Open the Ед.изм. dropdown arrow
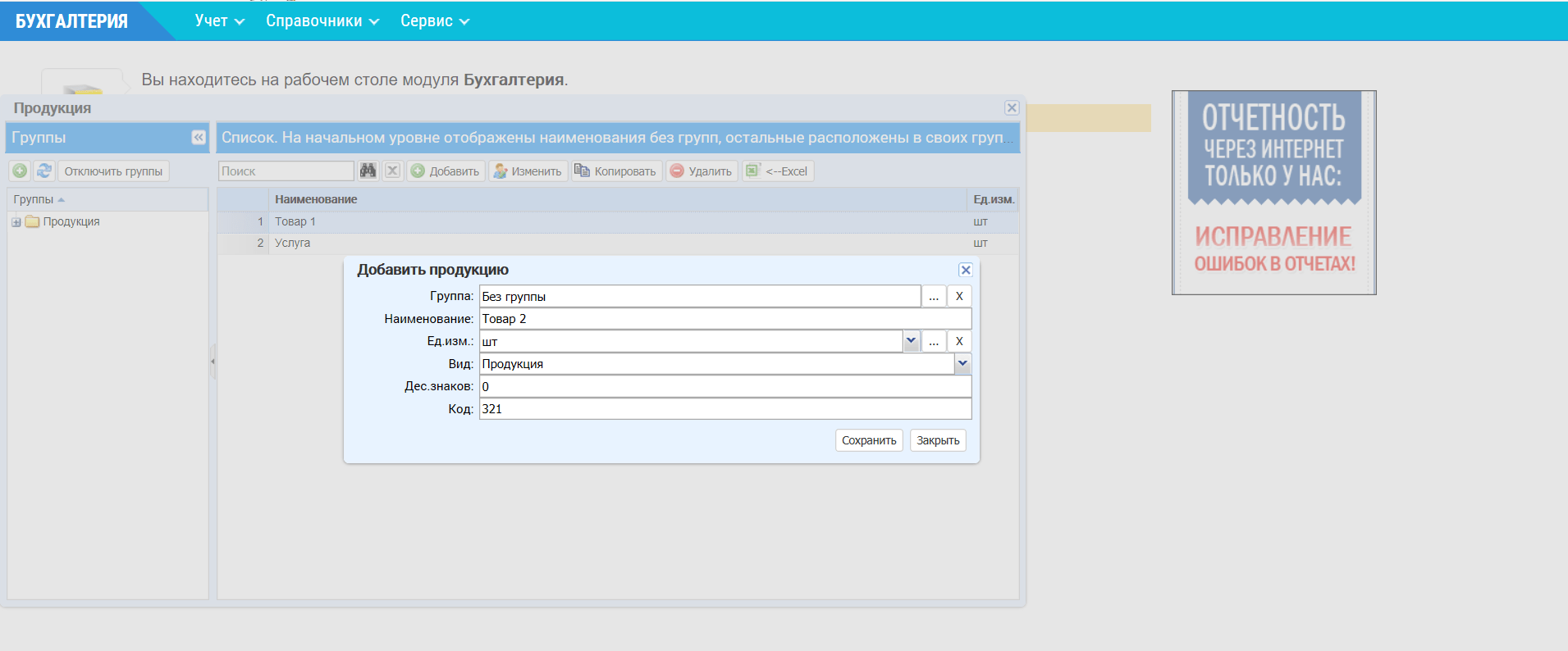1568x651 pixels. (911, 341)
